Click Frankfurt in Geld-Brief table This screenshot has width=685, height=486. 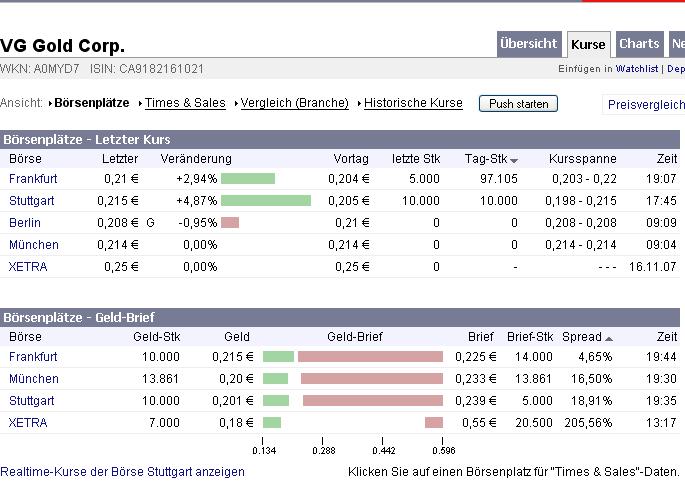coord(33,357)
